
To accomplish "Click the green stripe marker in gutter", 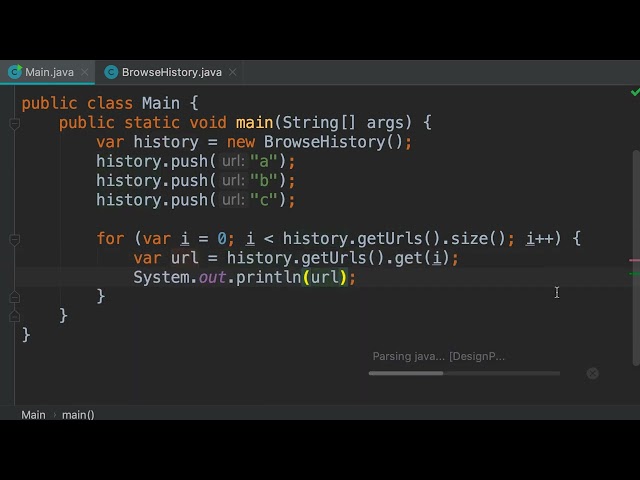I will pos(634,273).
